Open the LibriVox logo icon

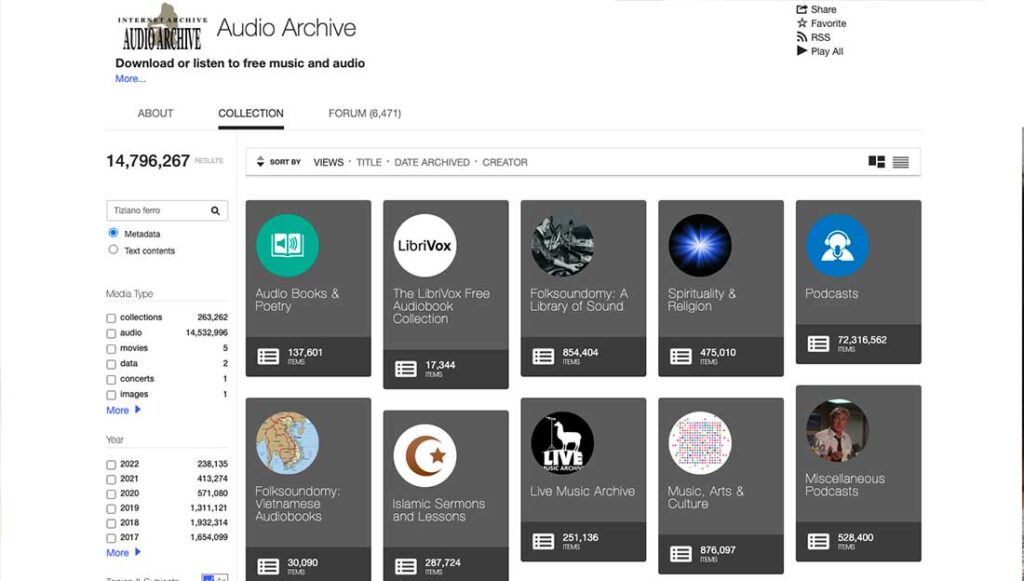tap(424, 245)
